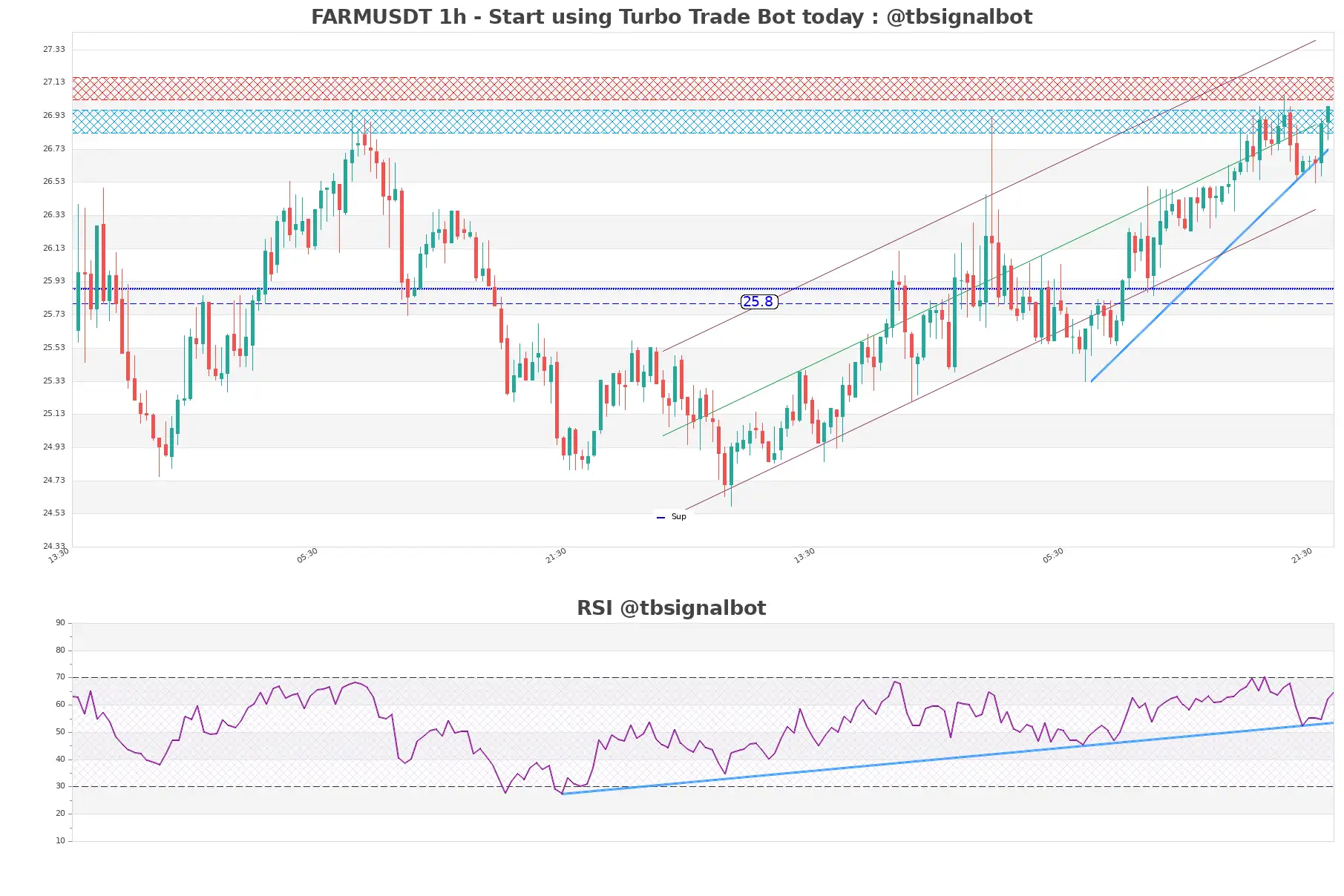Image resolution: width=1344 pixels, height=896 pixels.
Task: Click the Sup legend entry
Action: point(672,517)
